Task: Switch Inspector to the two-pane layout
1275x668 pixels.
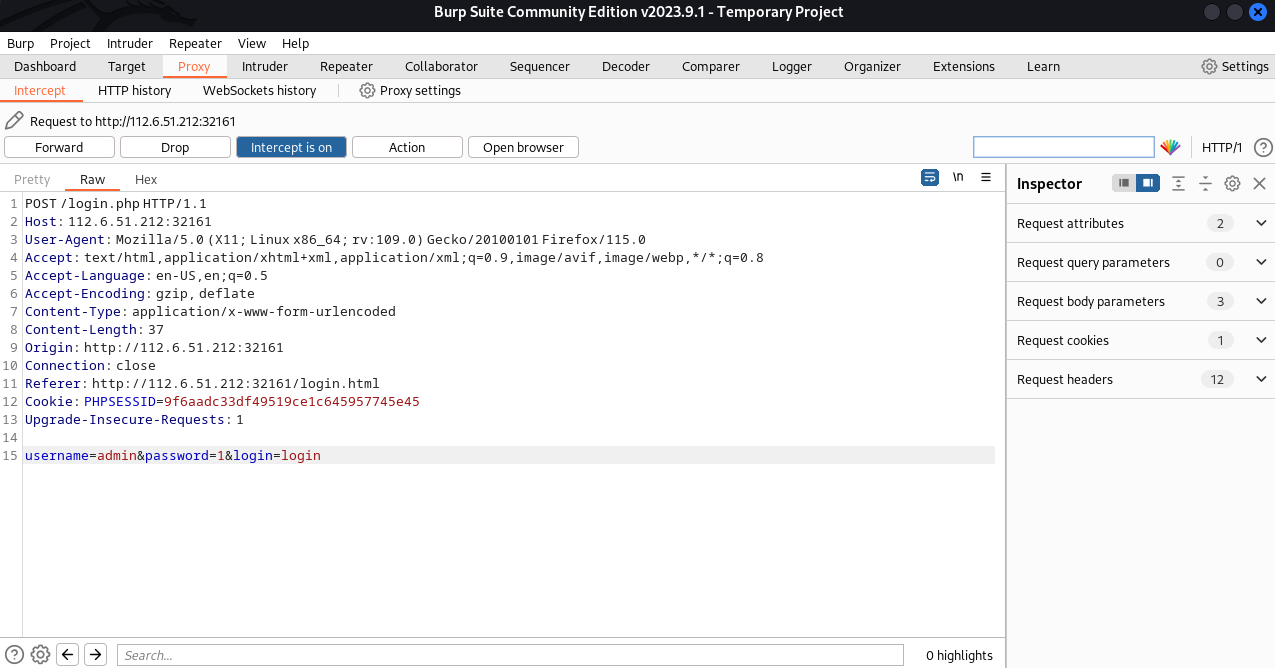Action: [1148, 183]
